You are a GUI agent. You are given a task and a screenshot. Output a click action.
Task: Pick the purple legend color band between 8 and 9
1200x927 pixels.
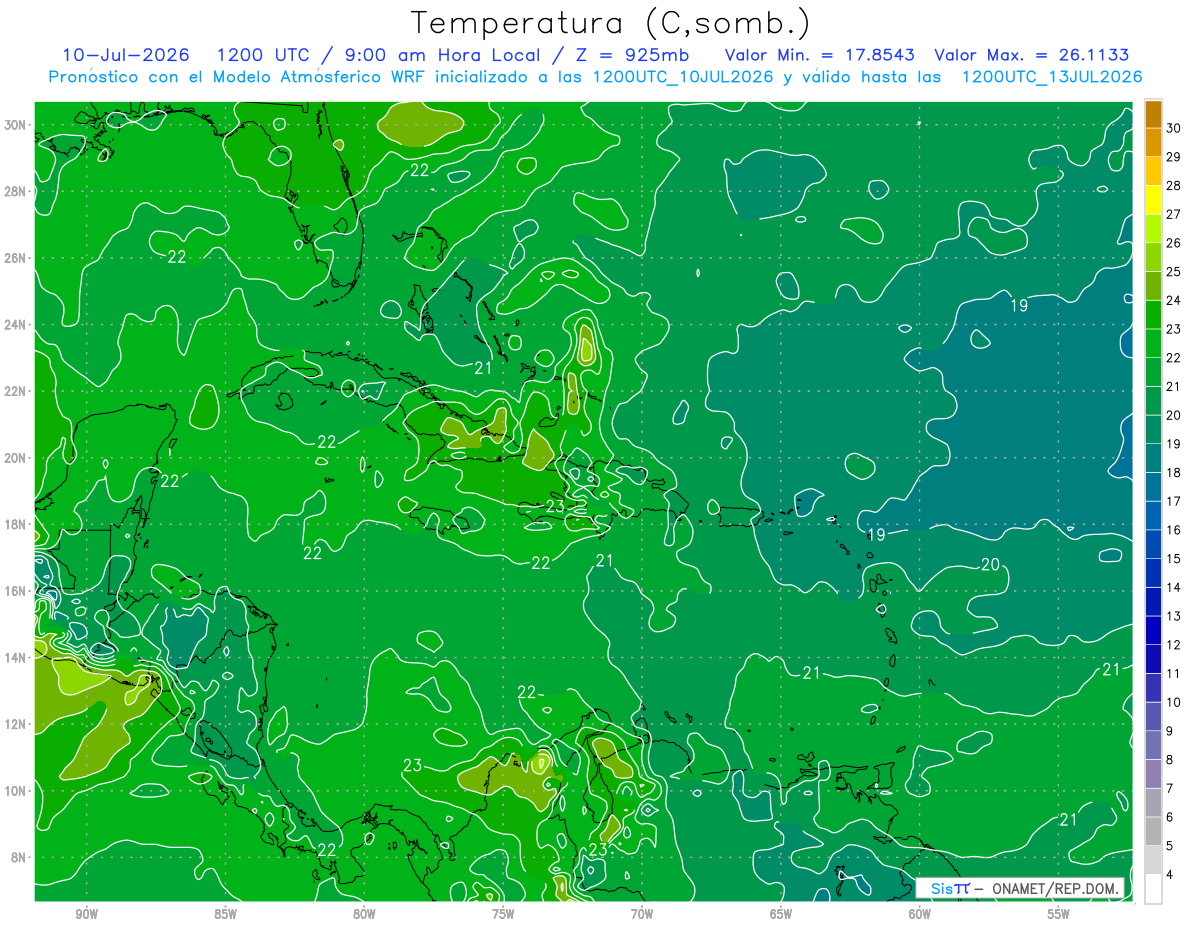coord(1153,745)
